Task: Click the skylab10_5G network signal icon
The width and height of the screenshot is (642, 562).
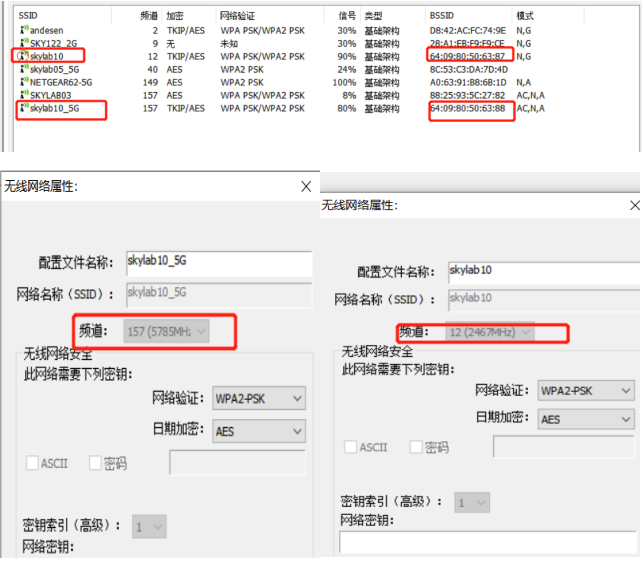Action: pyautogui.click(x=23, y=108)
